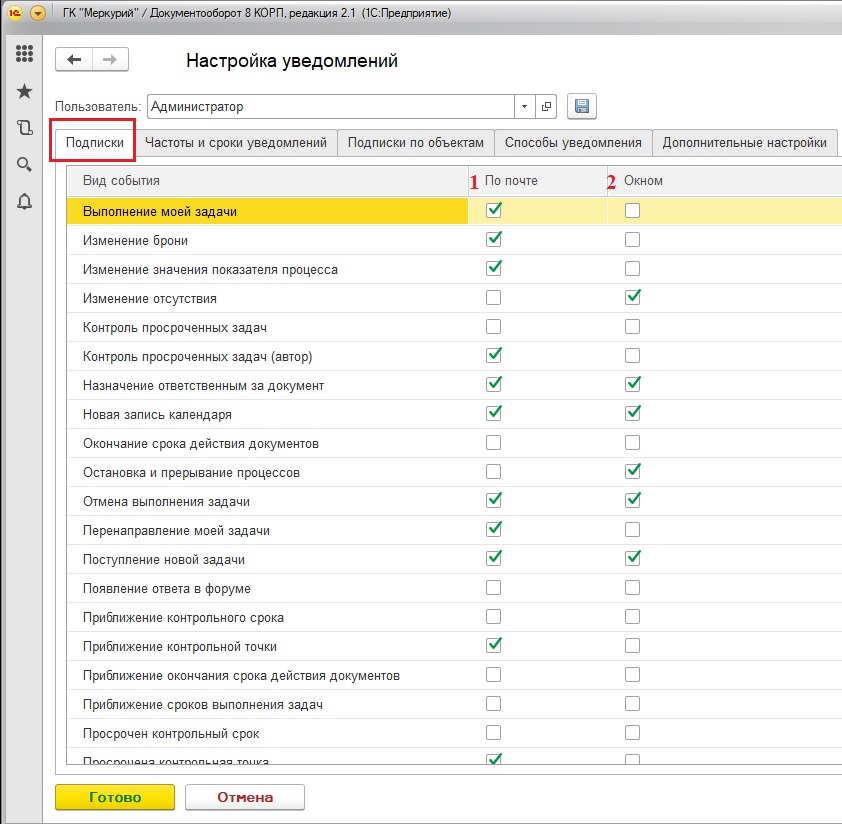Enable window notification for "Контроль просроченных задач"
Screen dimensions: 842x824
click(632, 327)
